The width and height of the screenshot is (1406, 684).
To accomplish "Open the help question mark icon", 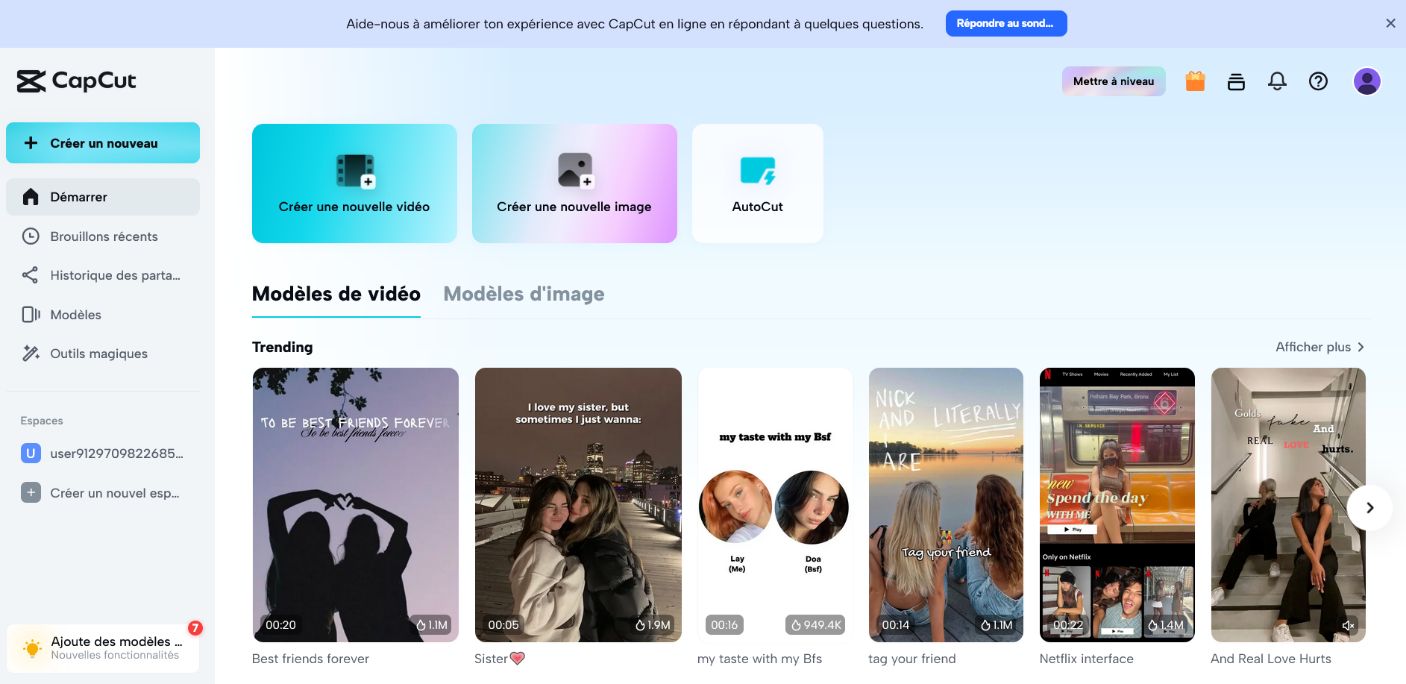I will pos(1318,82).
